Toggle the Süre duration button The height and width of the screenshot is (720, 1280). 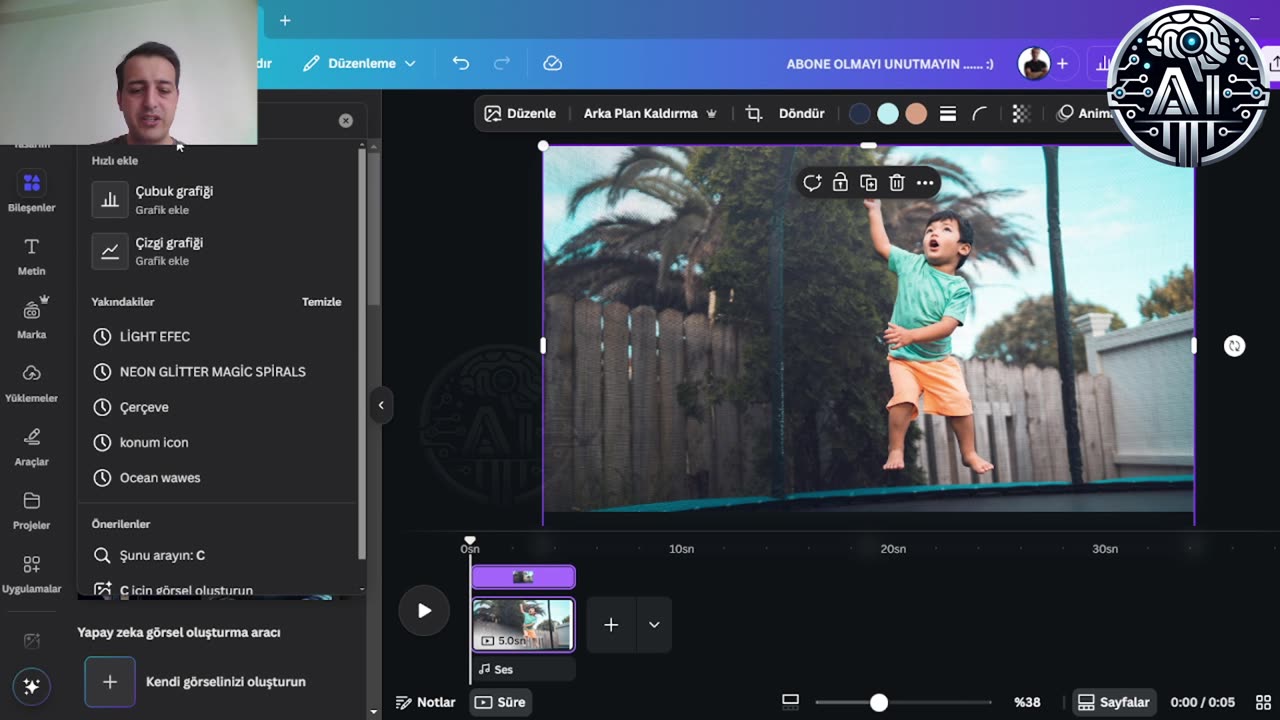click(x=501, y=702)
